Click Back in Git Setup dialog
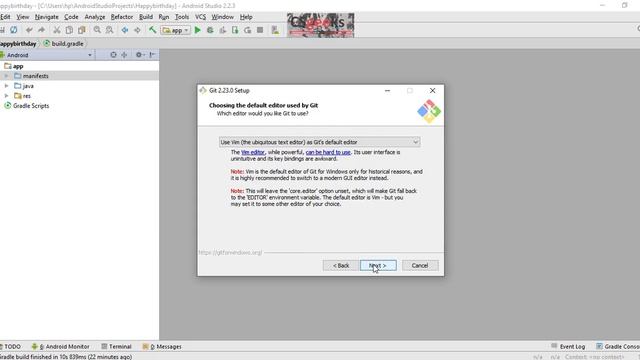The image size is (640, 360). coord(341,265)
